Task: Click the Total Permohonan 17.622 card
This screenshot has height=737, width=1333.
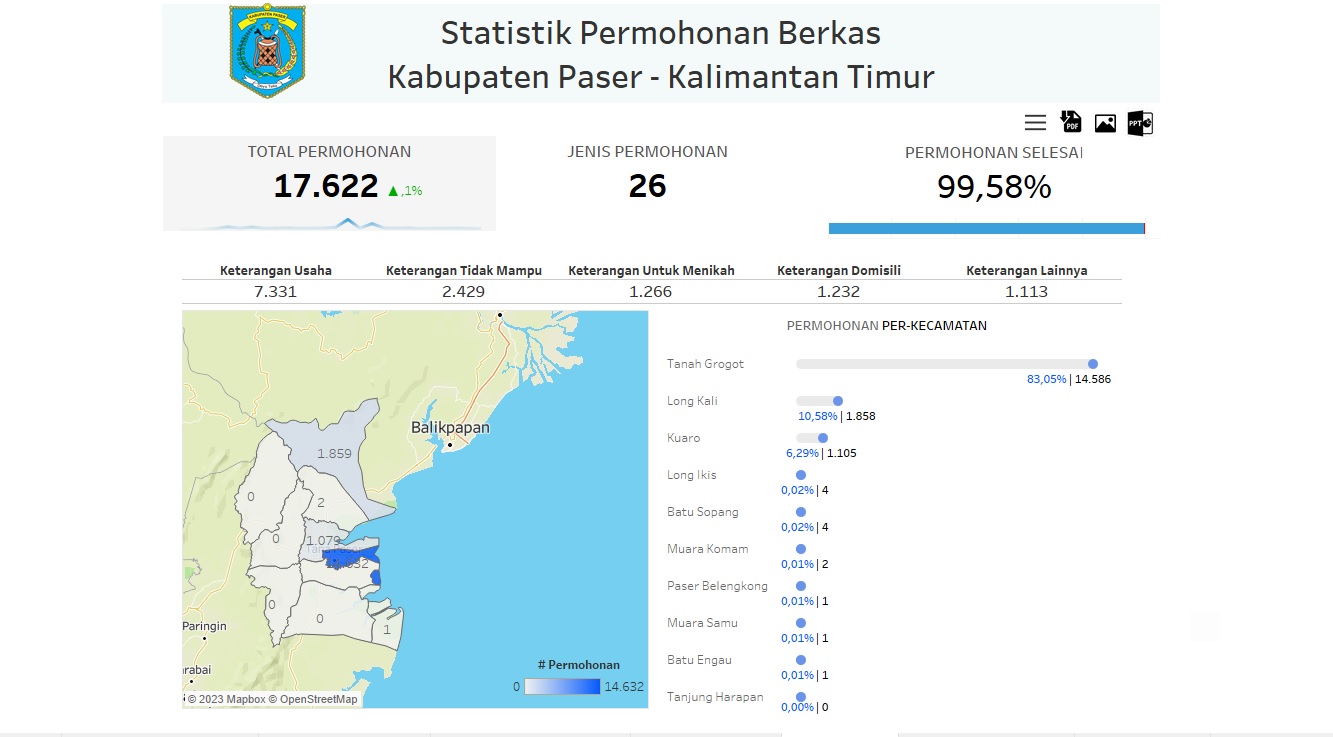Action: pos(329,185)
